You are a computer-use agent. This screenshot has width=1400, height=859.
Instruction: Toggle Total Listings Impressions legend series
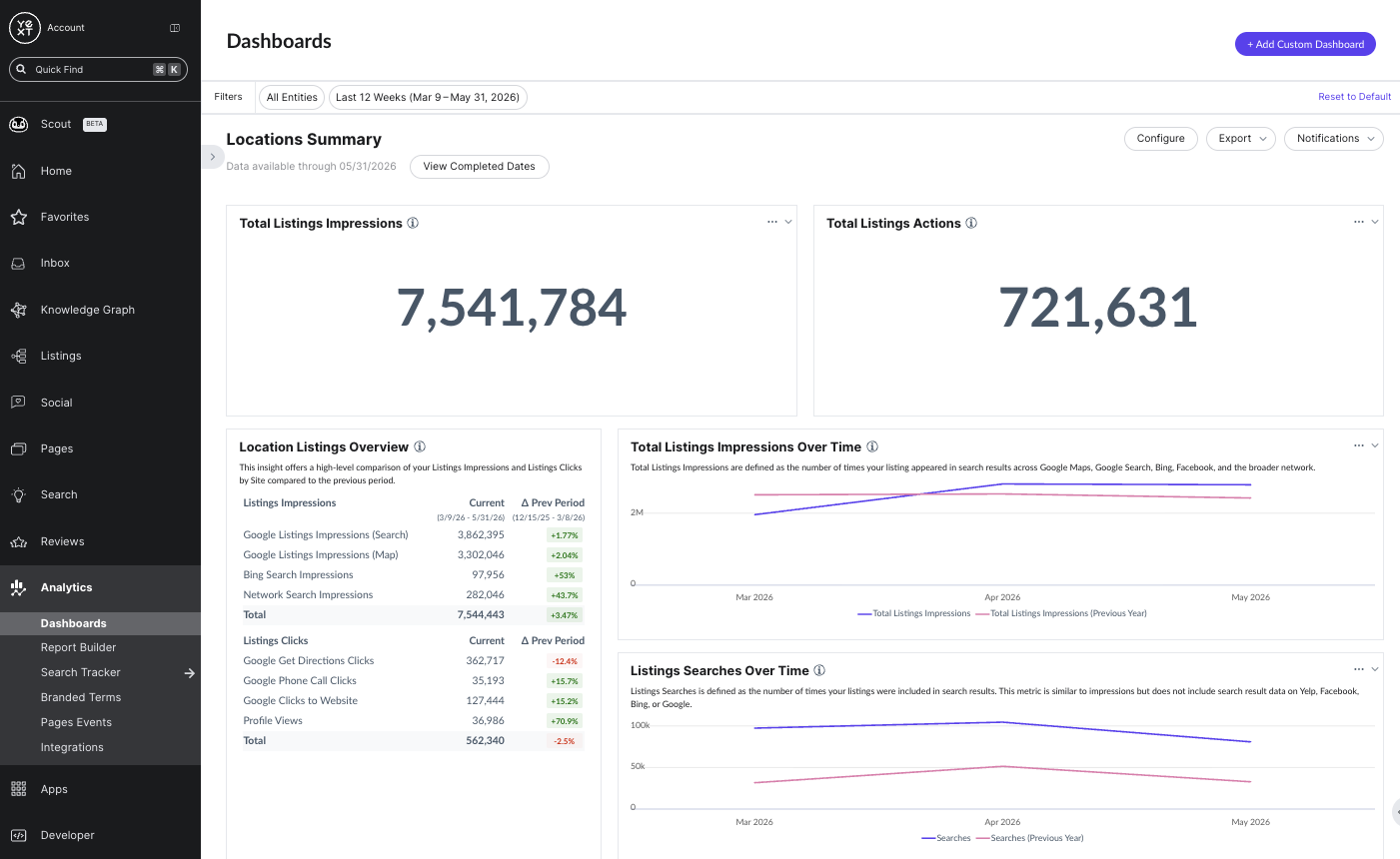[913, 613]
